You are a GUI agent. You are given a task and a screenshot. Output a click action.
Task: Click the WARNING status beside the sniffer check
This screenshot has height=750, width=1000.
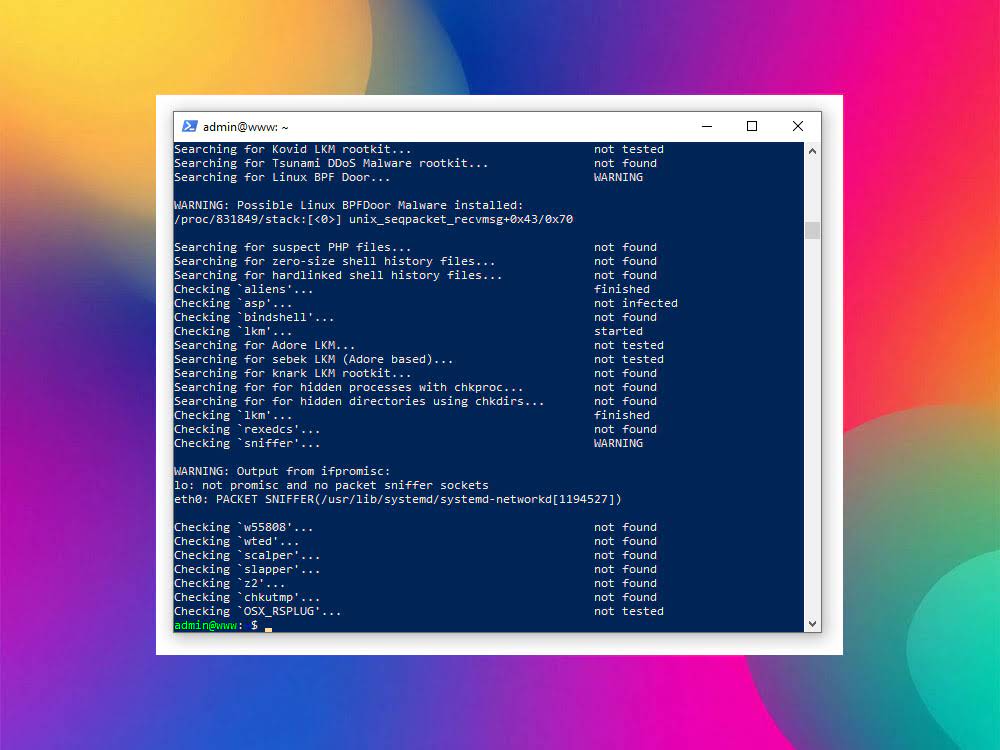(x=618, y=443)
